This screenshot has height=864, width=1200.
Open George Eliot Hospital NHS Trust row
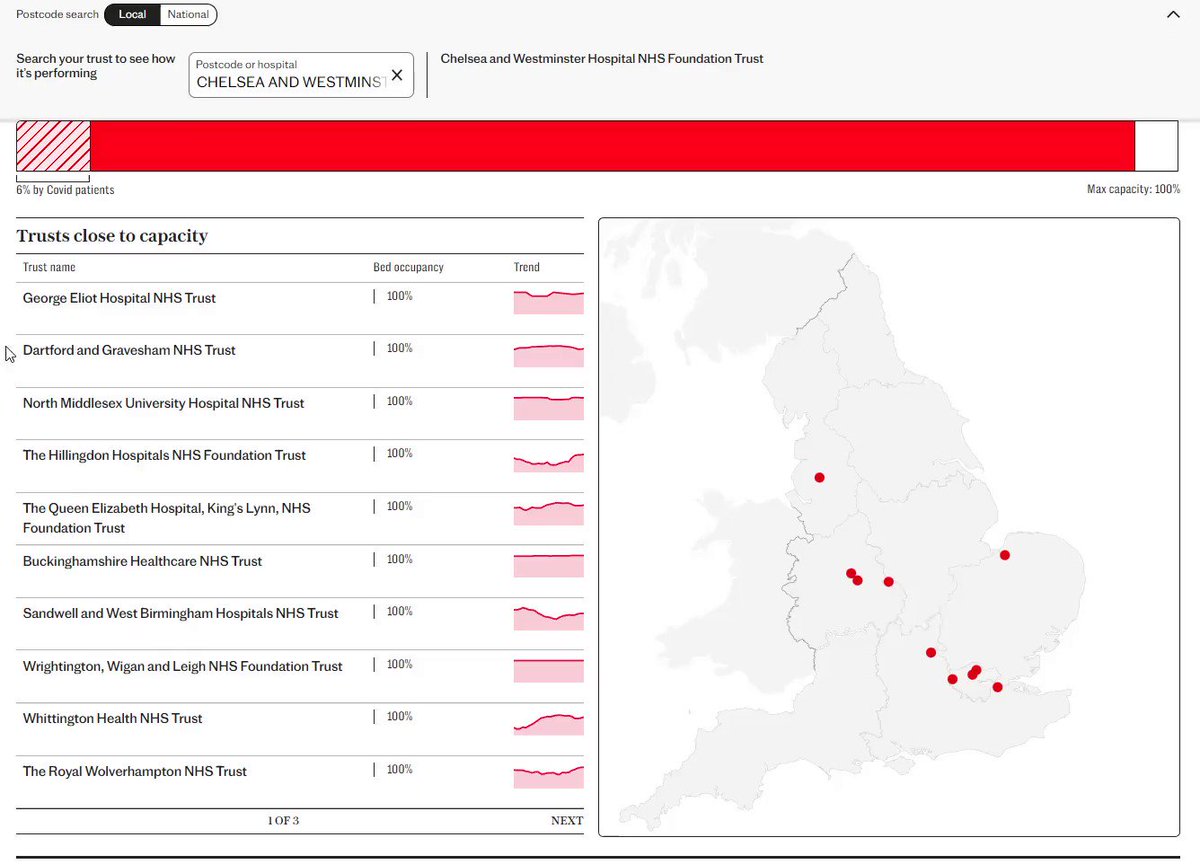point(300,308)
